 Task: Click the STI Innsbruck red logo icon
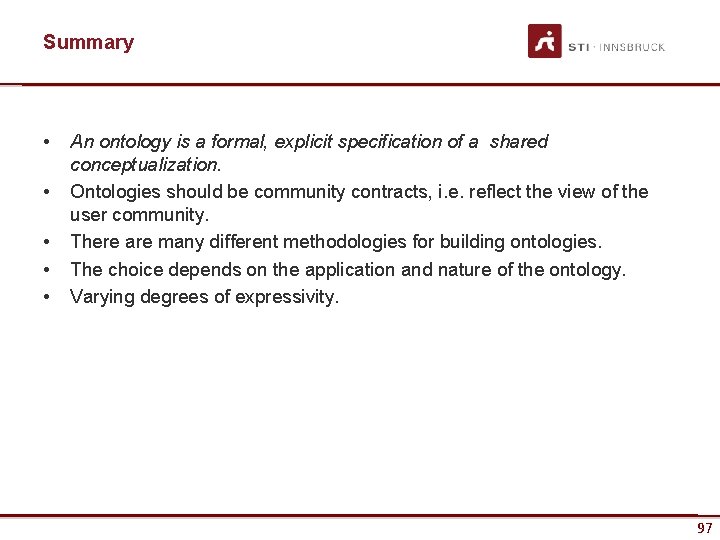545,41
